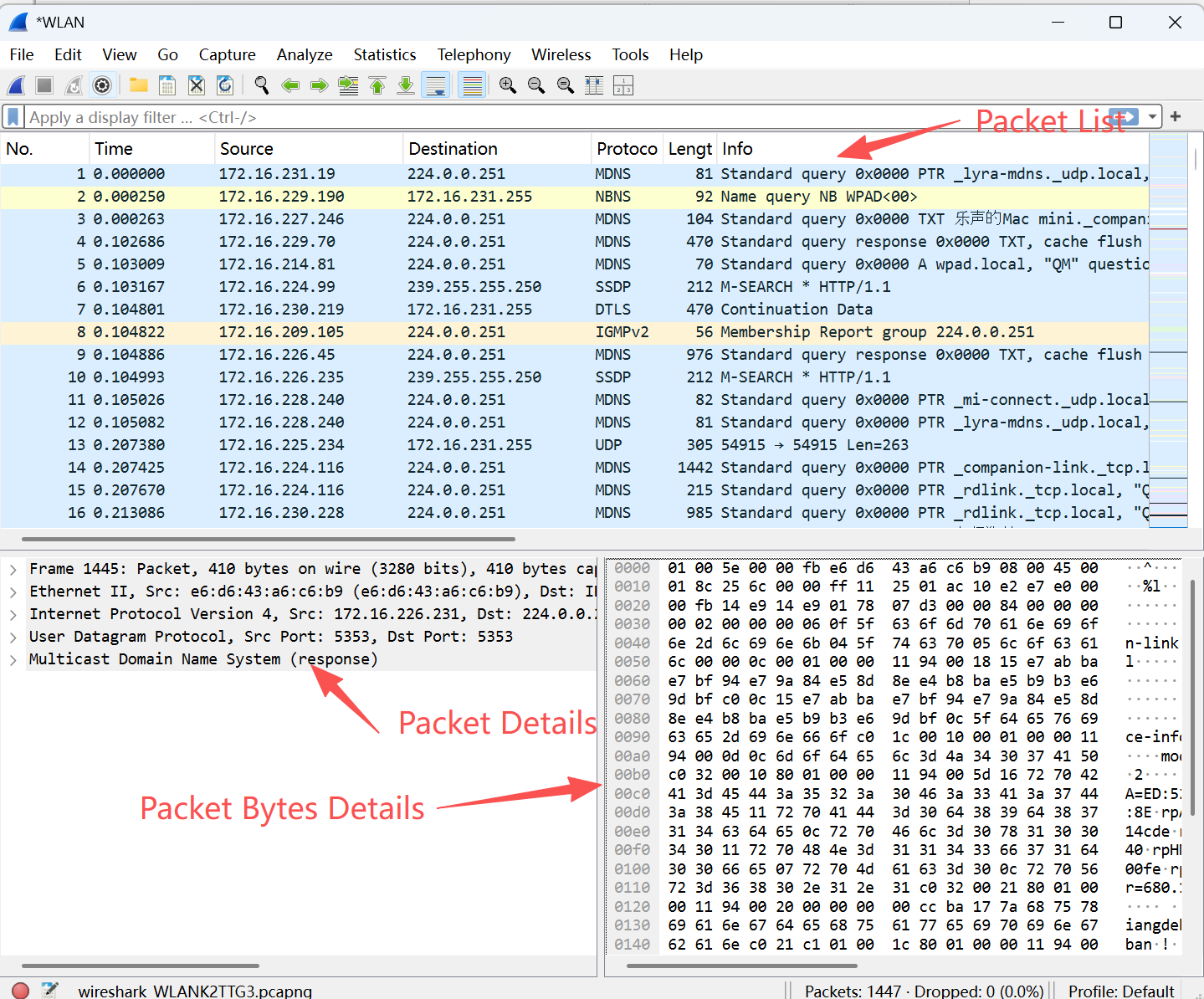Start capturing packets with the shark fin icon
Image resolution: width=1204 pixels, height=999 pixels.
(x=16, y=85)
